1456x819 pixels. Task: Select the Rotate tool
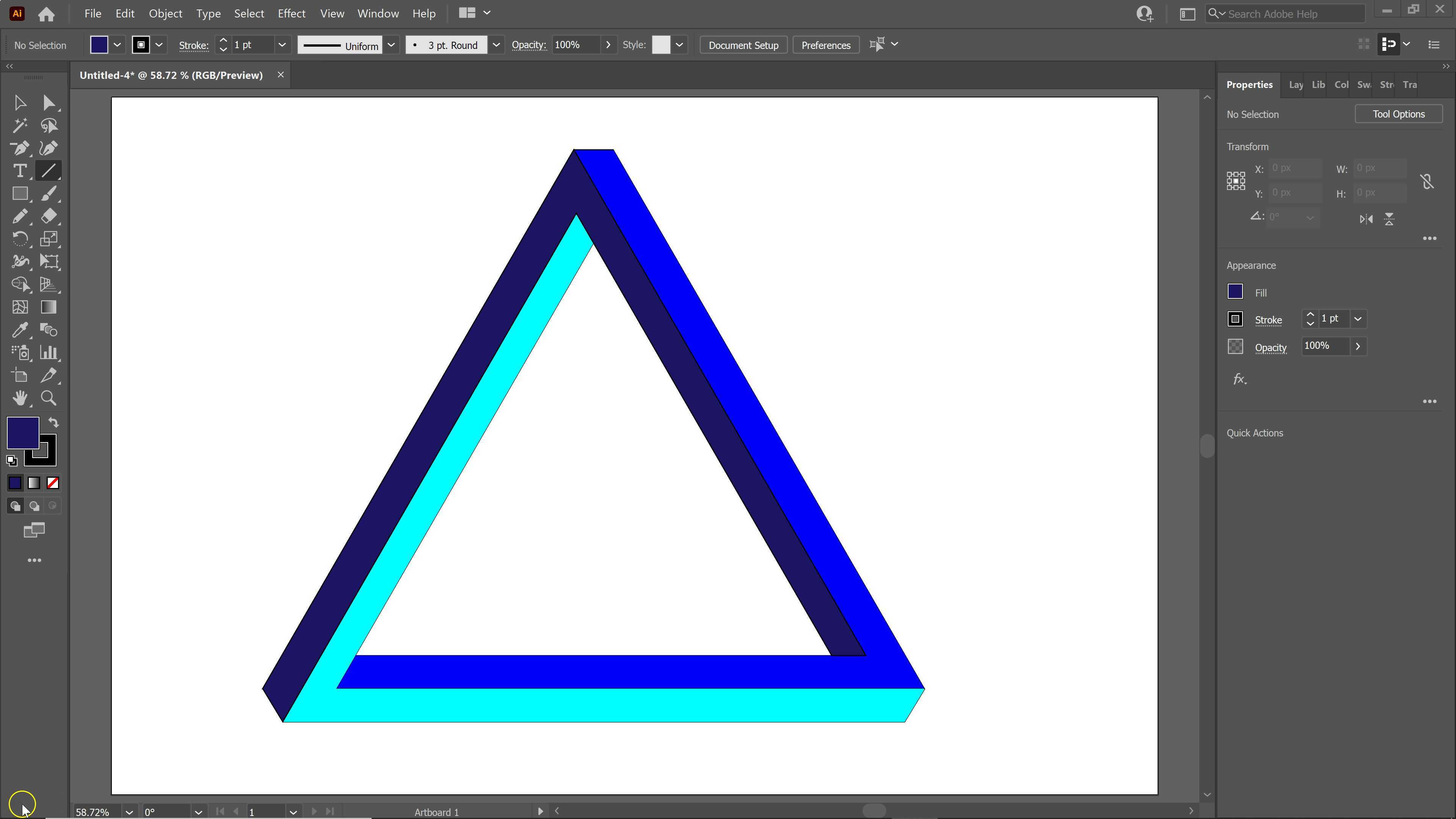20,238
